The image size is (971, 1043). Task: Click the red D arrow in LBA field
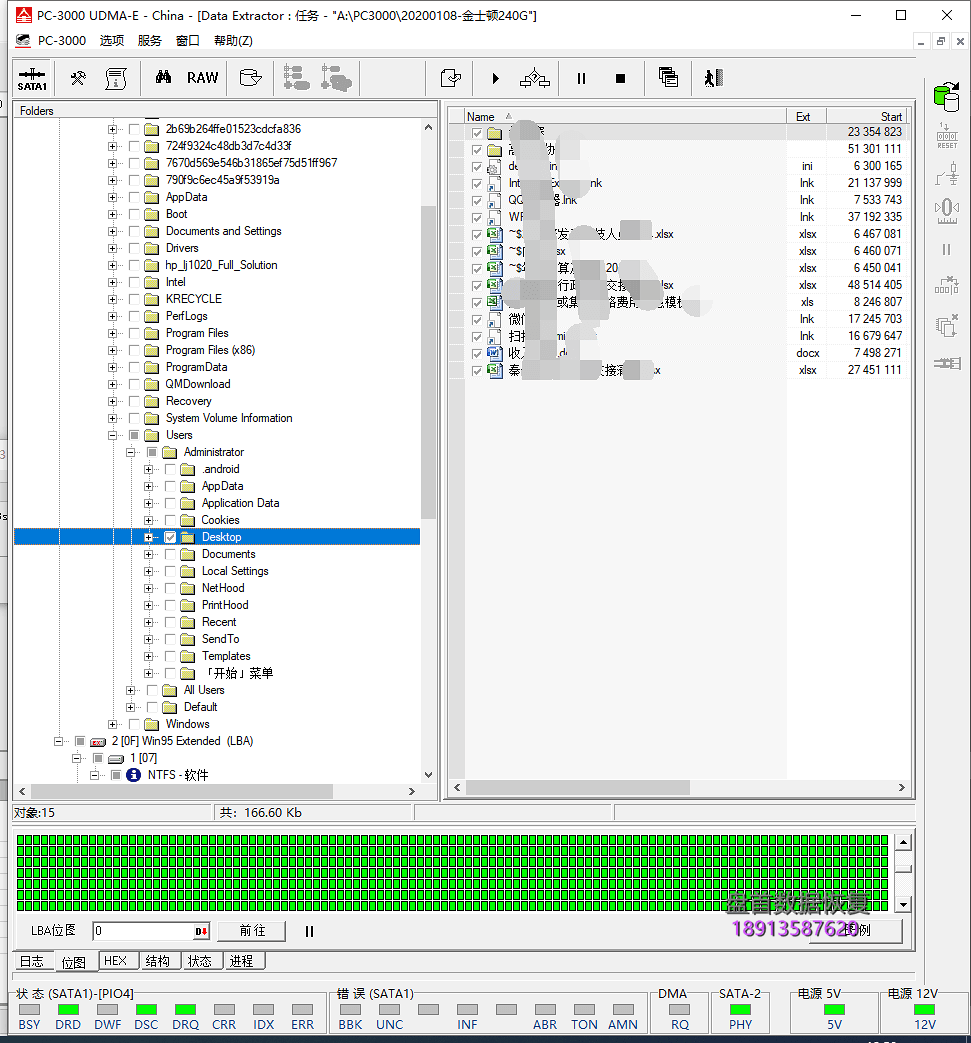201,931
